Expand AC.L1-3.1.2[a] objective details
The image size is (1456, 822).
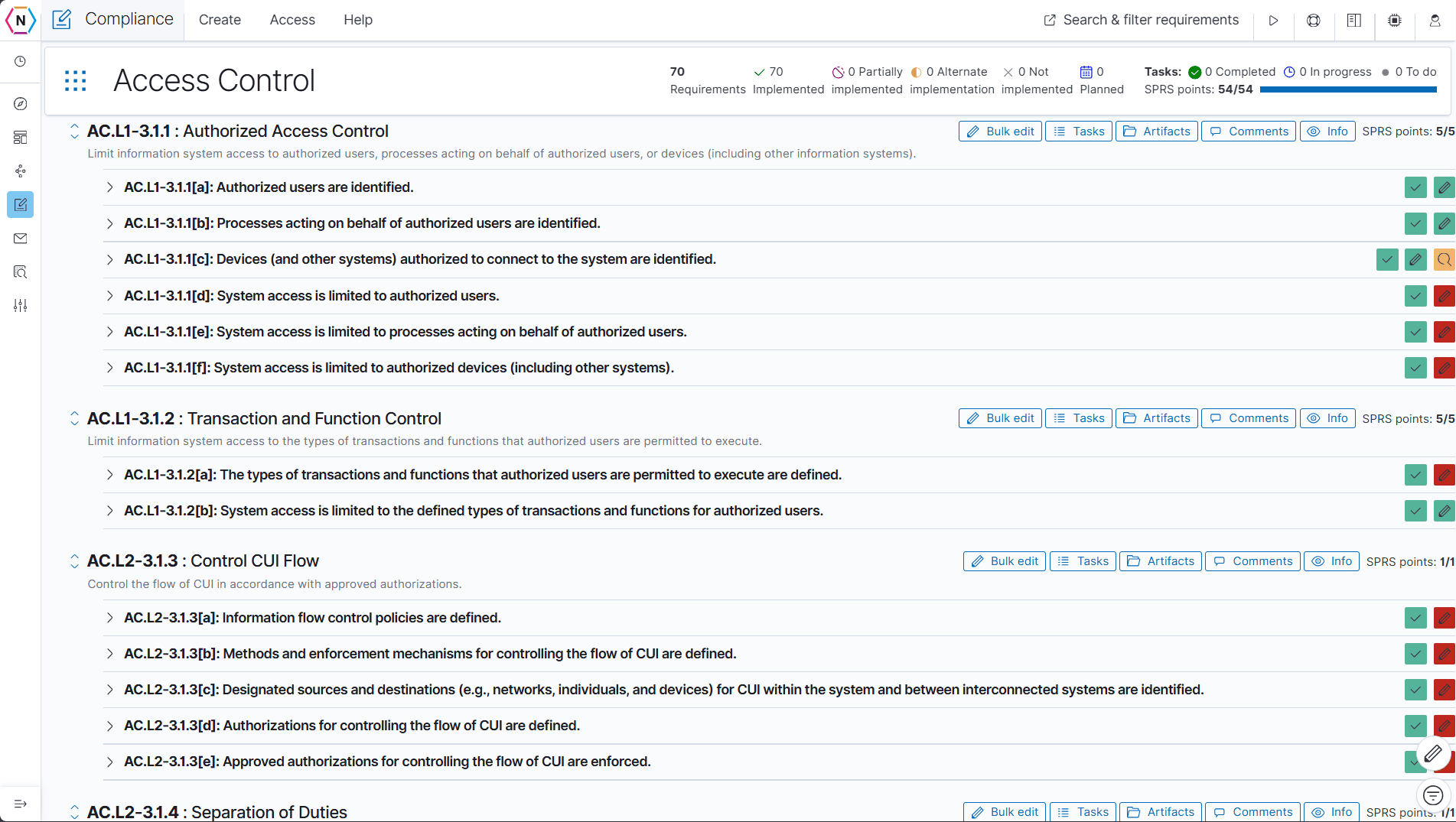pos(110,475)
